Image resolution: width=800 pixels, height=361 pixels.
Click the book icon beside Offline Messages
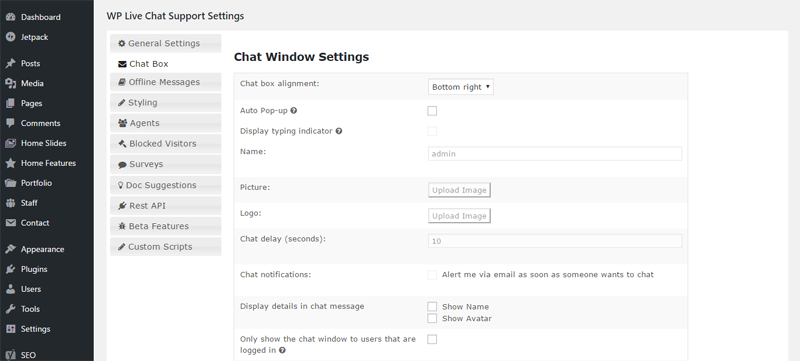point(121,82)
